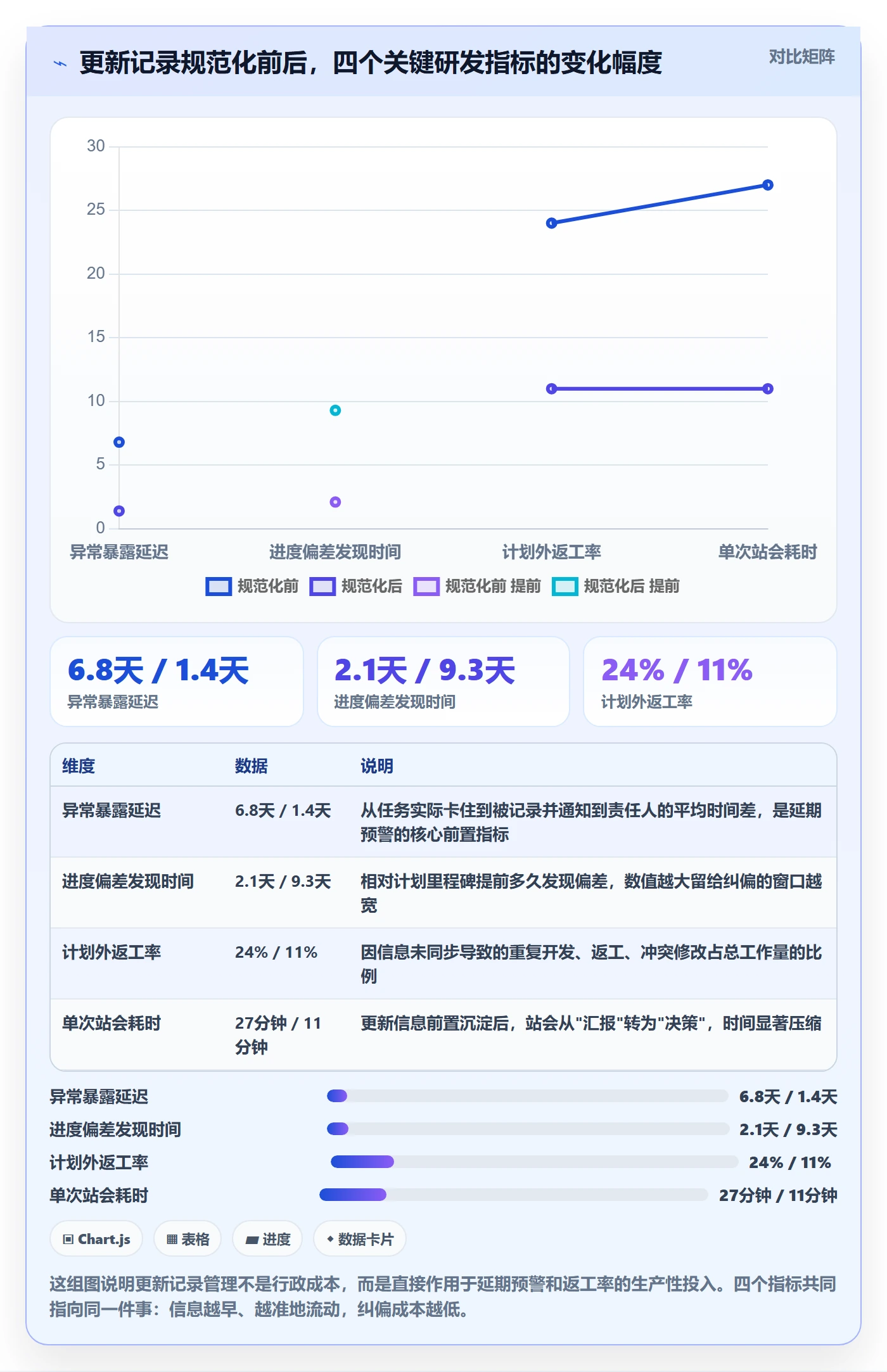Screen dimensions: 887x1372
Task: Click the 进度偏差发现时间 progress bar
Action: tap(528, 1129)
